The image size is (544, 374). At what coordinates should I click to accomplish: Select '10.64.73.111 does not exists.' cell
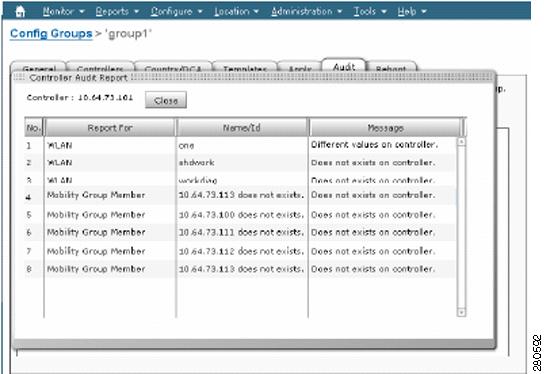click(241, 232)
